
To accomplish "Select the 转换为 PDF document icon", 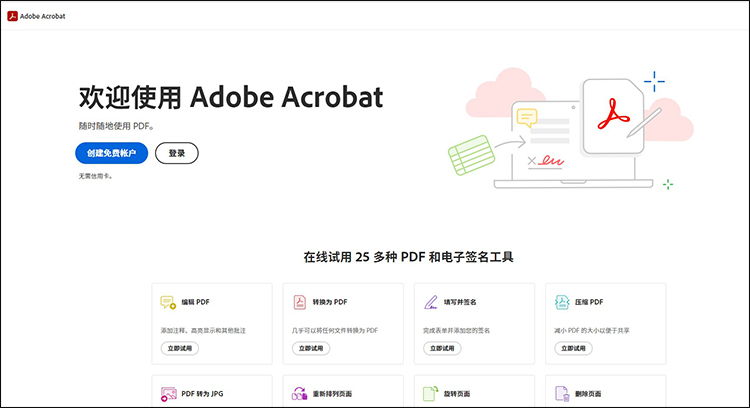I will pos(299,302).
